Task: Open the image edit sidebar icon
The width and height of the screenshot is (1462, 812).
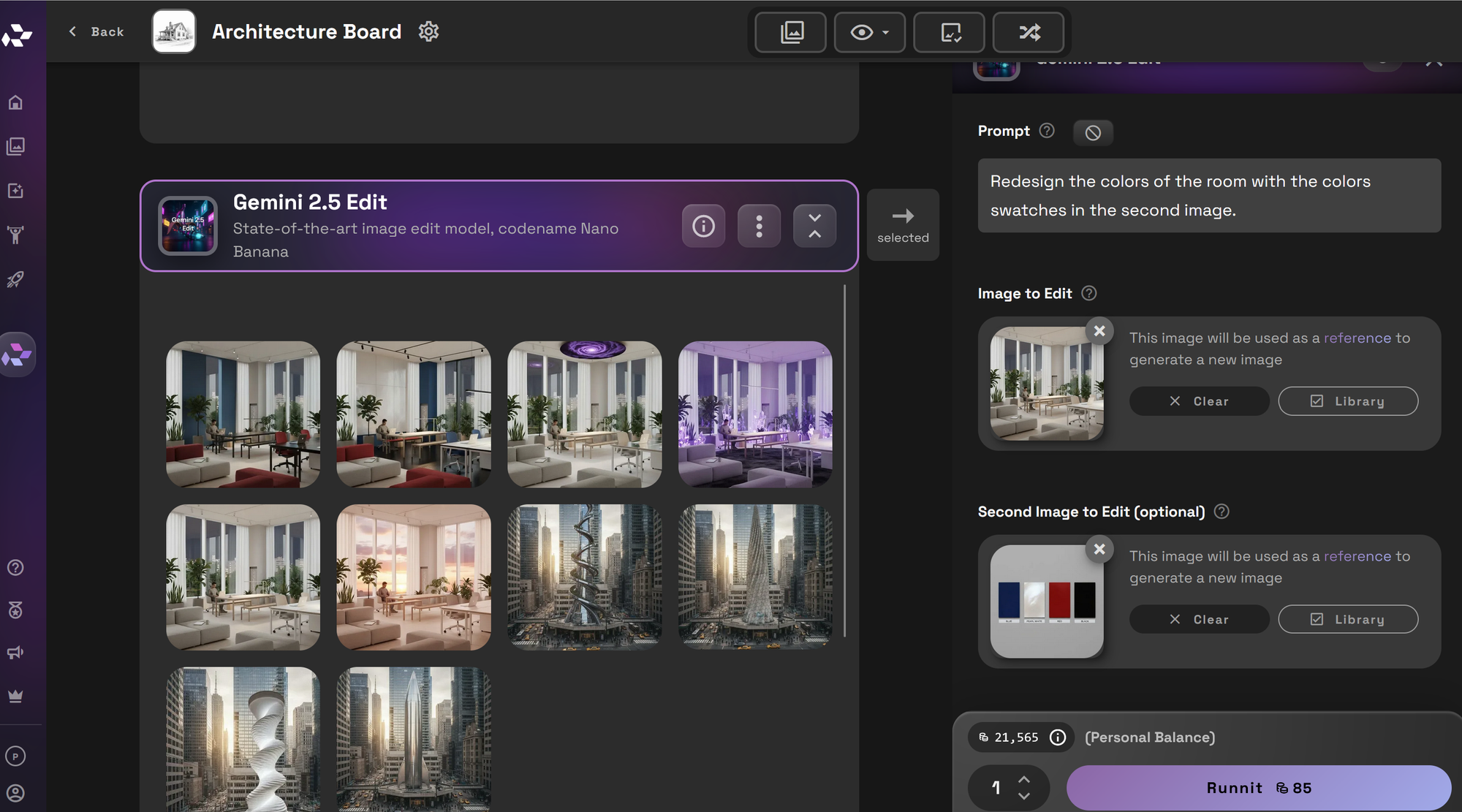Action: click(15, 191)
